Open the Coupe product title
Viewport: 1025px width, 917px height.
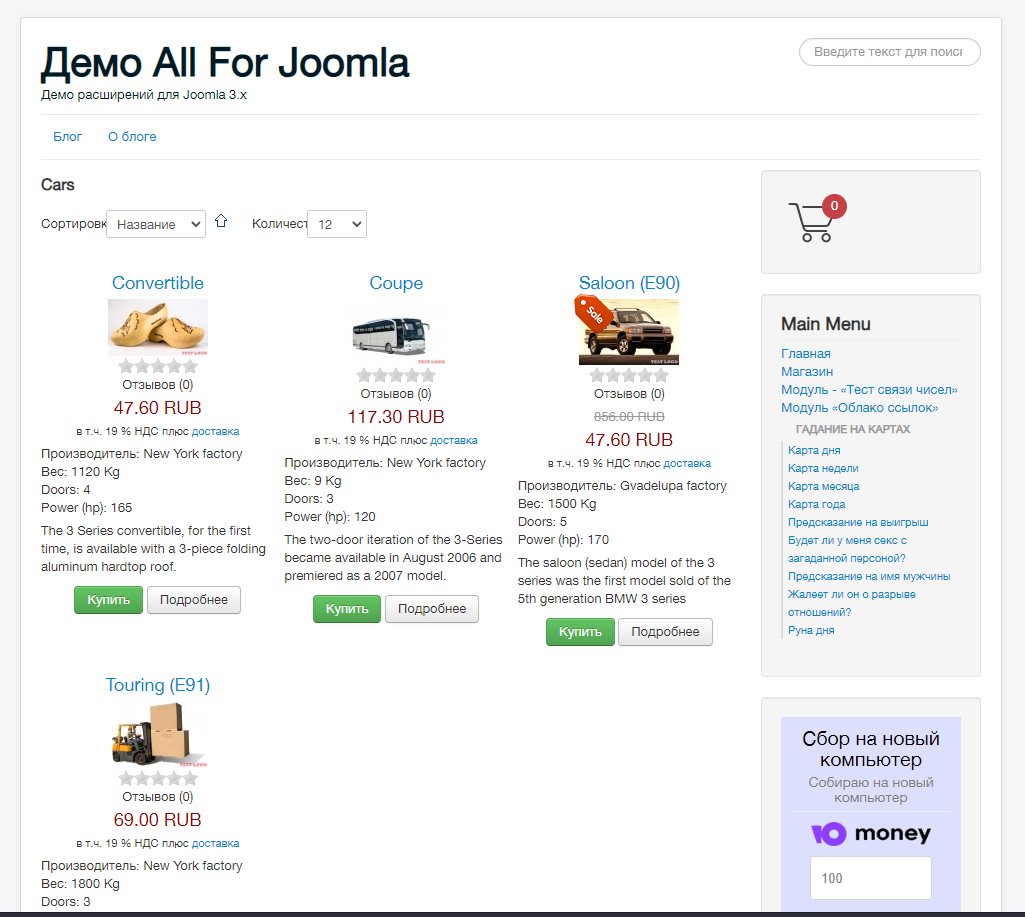click(396, 283)
